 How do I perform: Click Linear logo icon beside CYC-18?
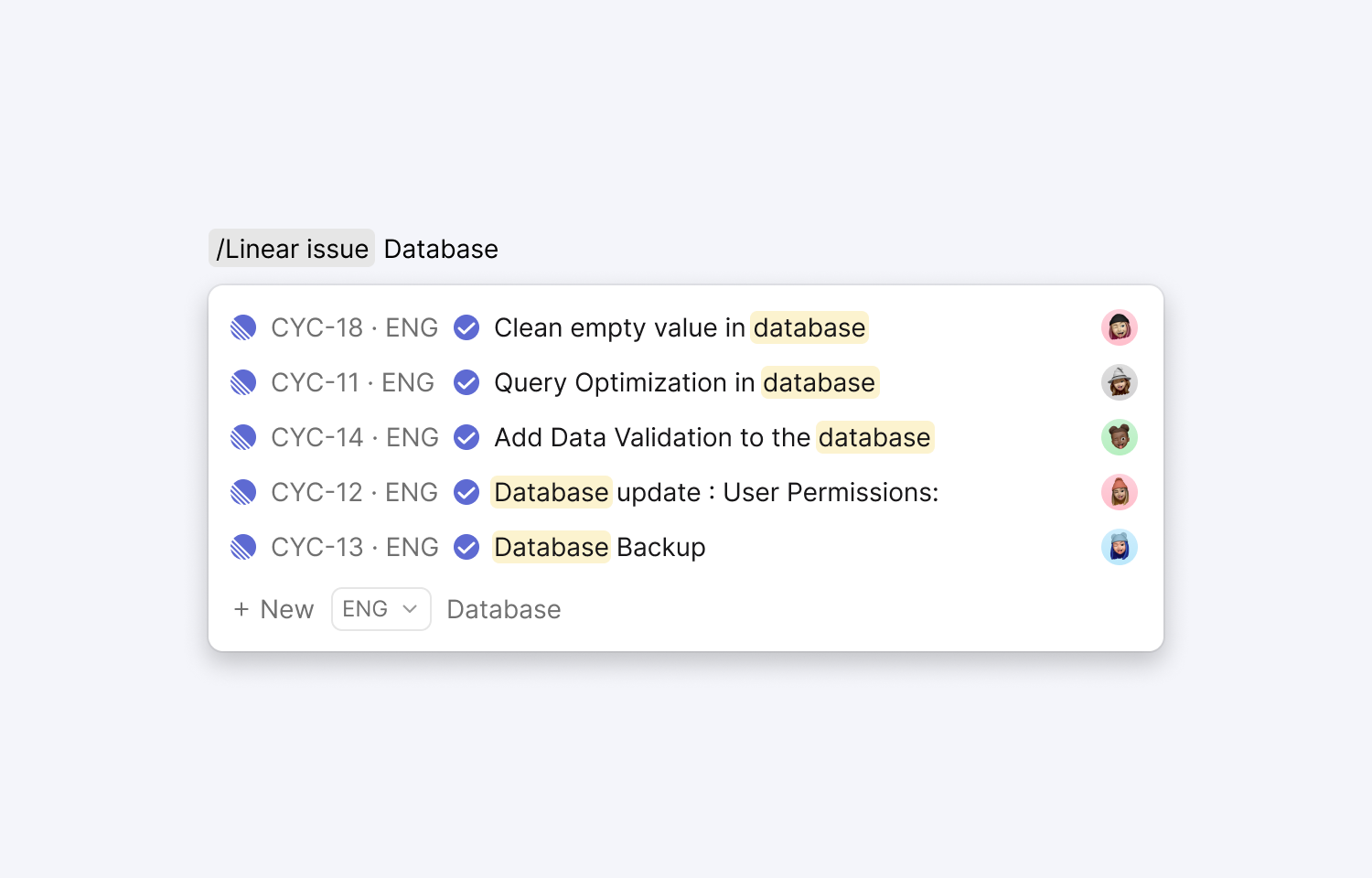[x=243, y=327]
